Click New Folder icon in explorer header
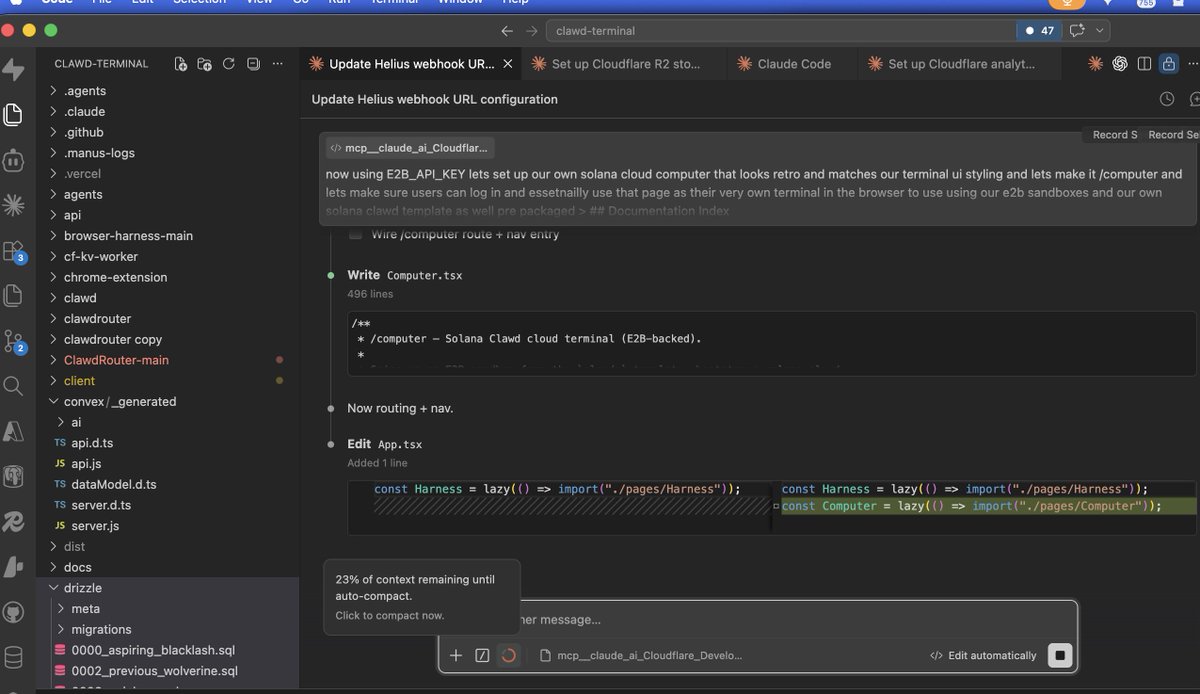This screenshot has width=1200, height=694. (204, 64)
